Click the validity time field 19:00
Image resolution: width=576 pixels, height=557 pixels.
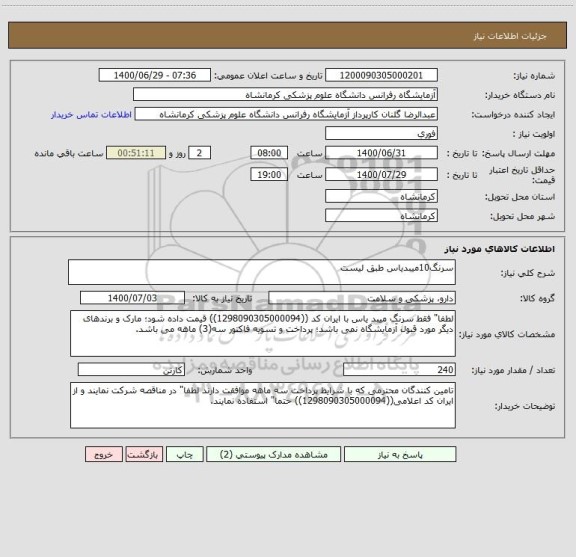pyautogui.click(x=269, y=175)
